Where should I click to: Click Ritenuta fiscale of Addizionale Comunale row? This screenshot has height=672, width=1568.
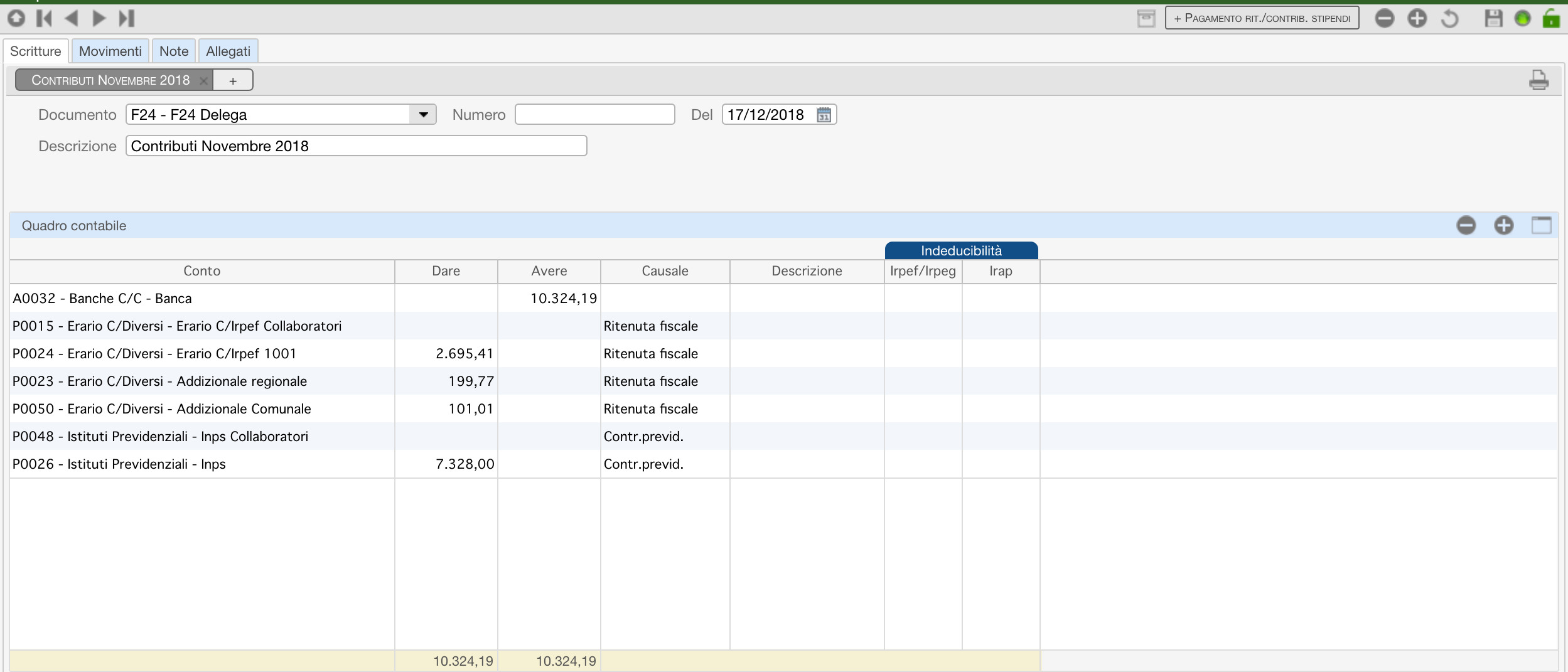pos(651,408)
